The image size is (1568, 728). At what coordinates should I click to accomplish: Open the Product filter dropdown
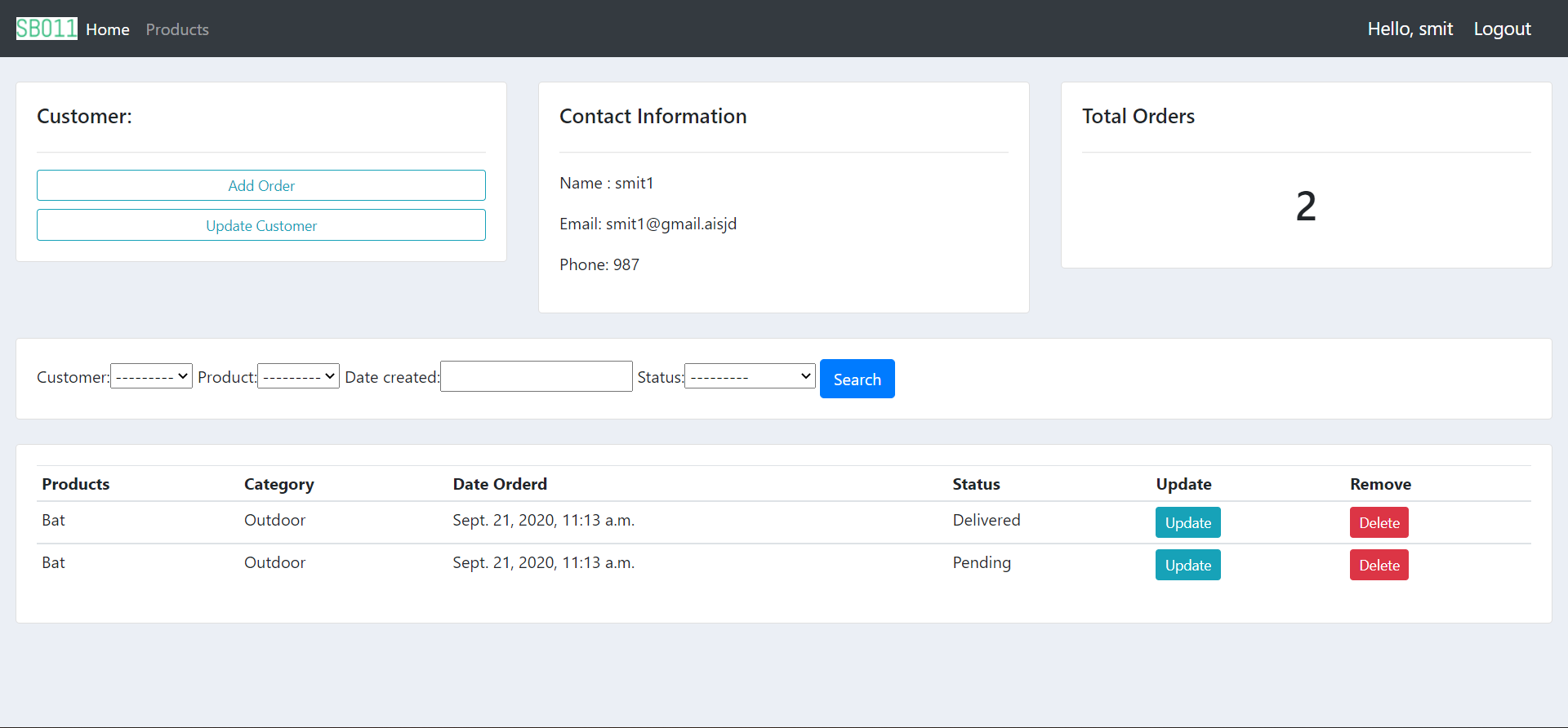coord(298,376)
